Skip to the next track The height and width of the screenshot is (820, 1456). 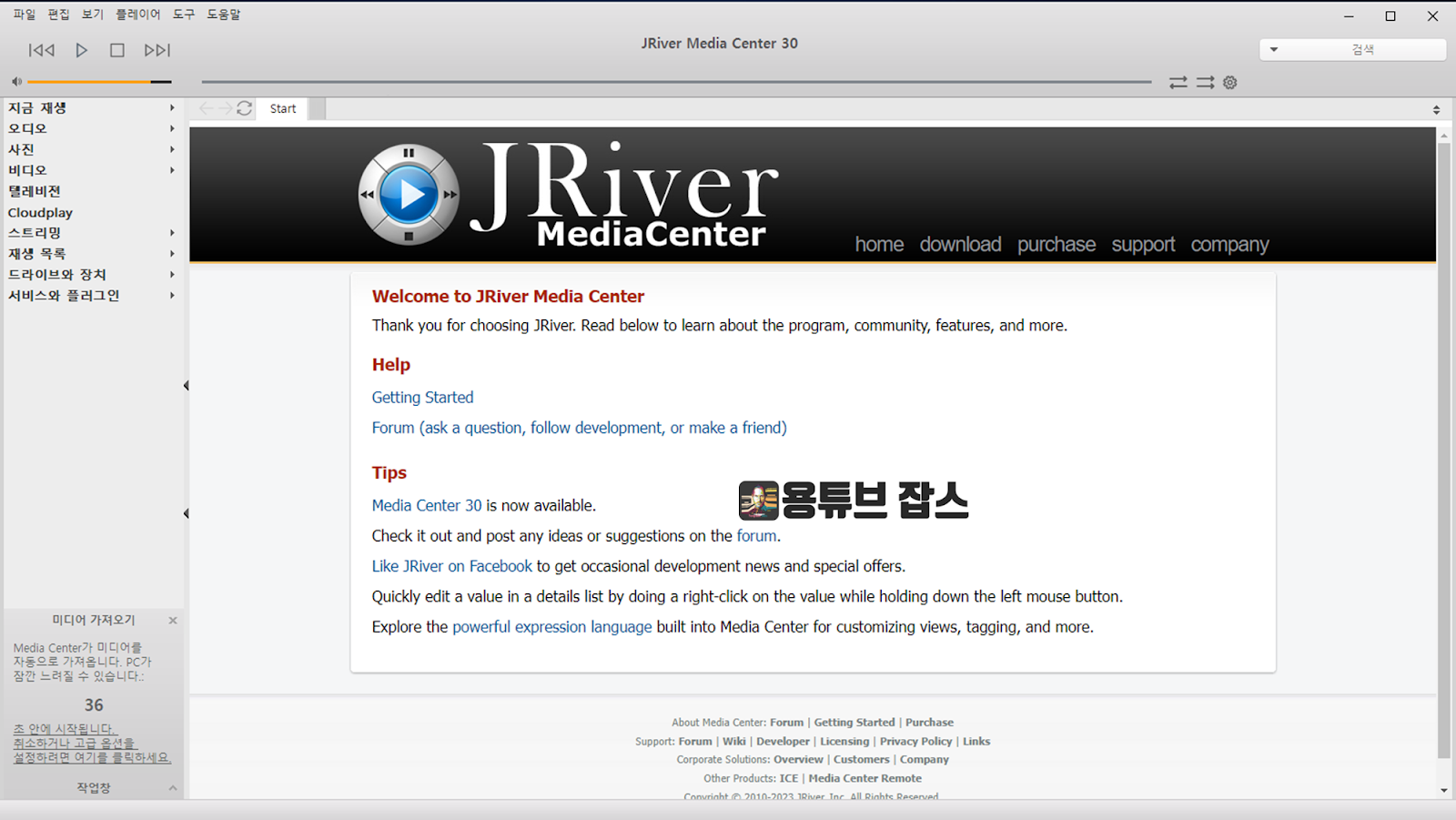tap(157, 50)
